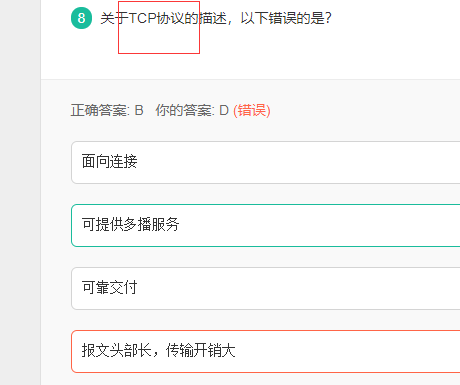
Task: Select the answer option "可靠交付"
Action: (266, 288)
